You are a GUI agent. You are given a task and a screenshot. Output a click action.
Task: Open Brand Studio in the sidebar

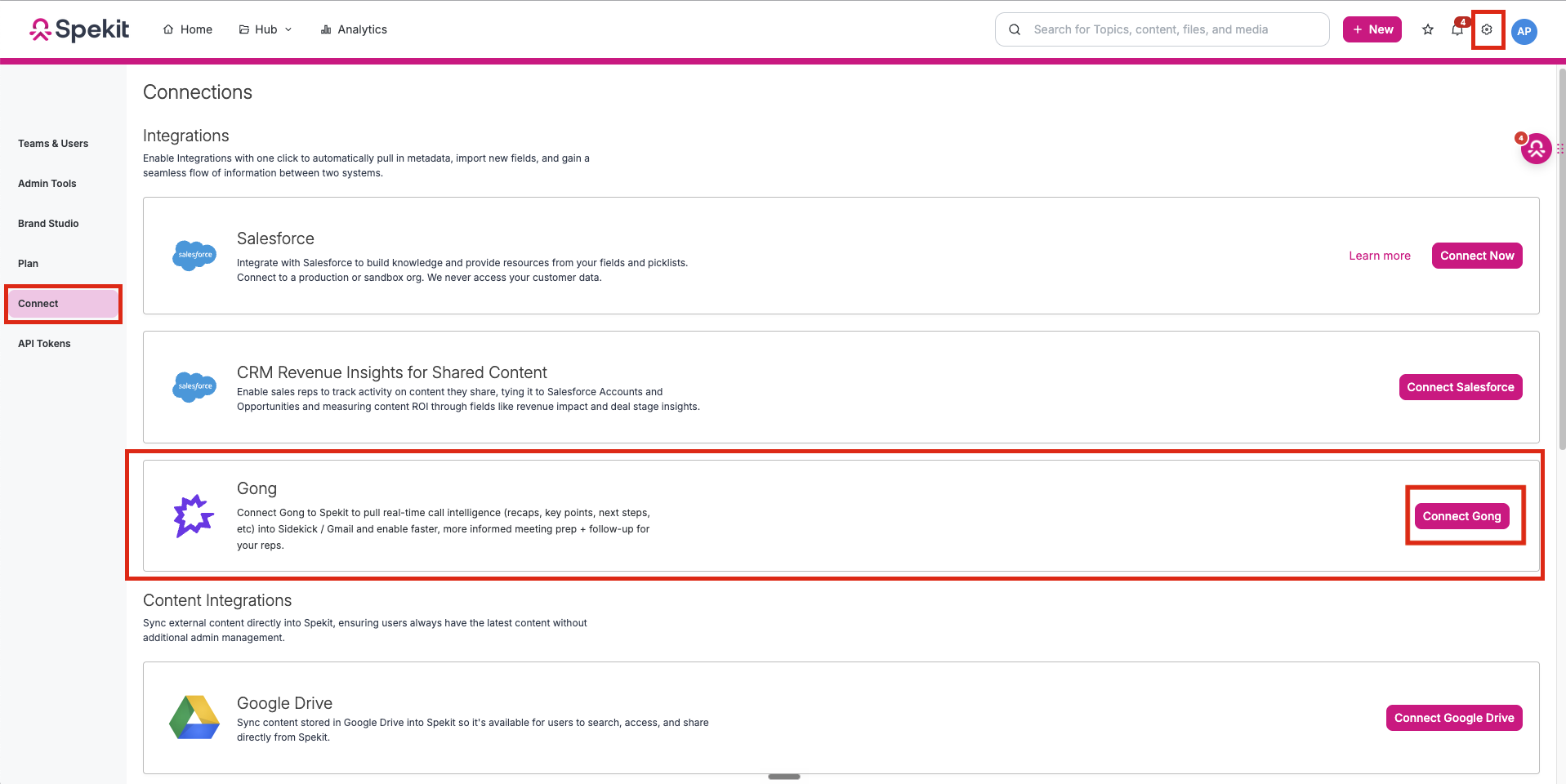pos(48,224)
